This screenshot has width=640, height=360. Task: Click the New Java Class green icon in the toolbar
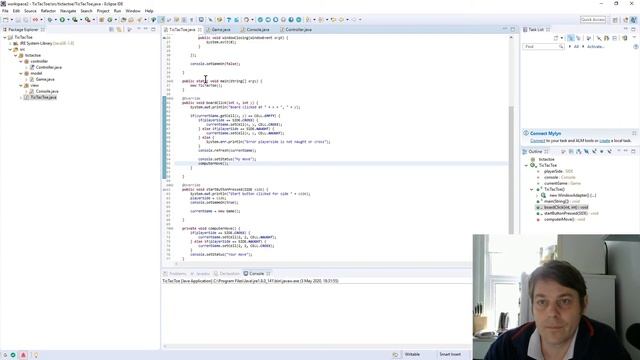click(x=109, y=20)
